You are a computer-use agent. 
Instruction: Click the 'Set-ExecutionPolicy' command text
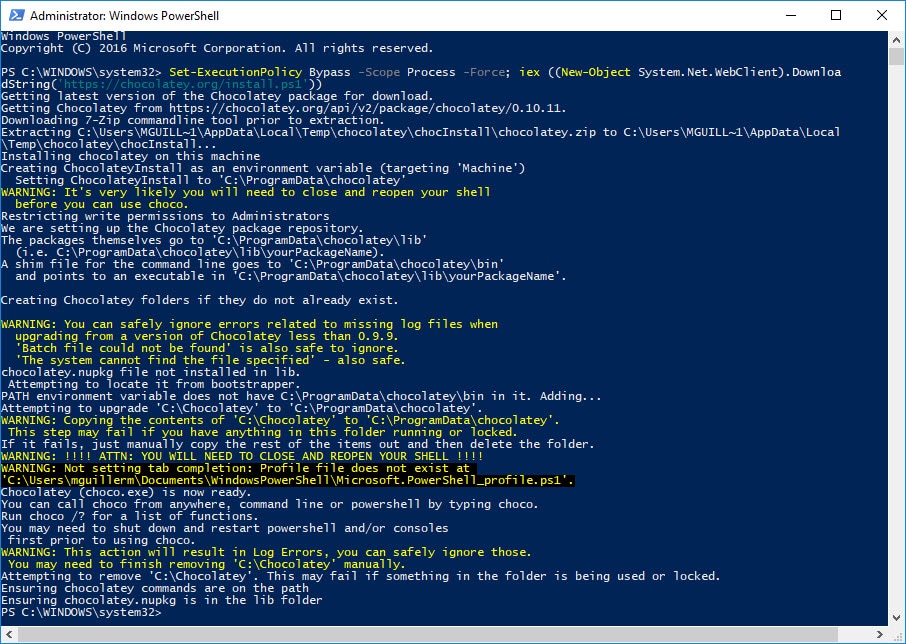235,72
